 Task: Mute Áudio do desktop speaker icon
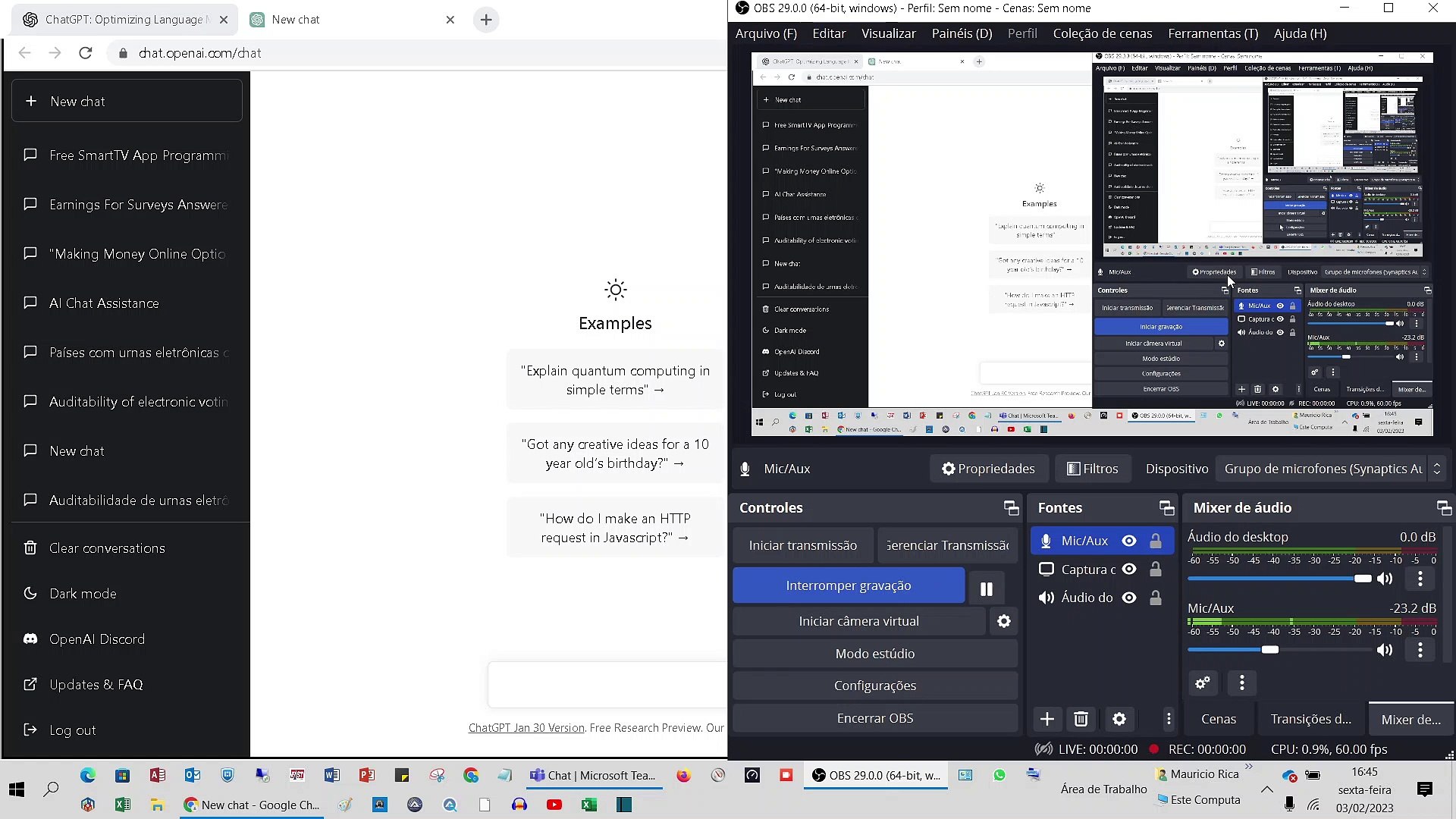click(x=1385, y=579)
